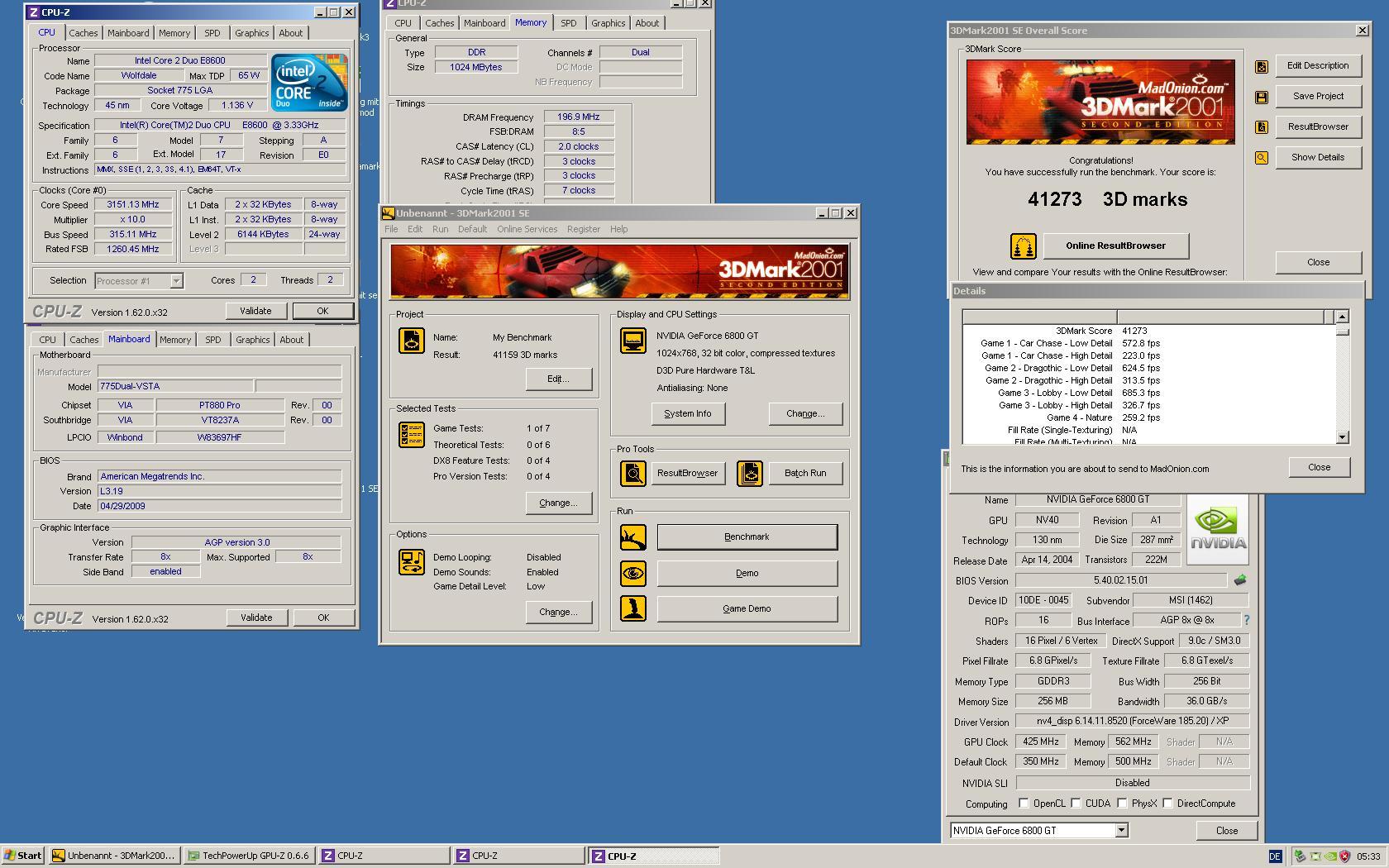1389x868 pixels.
Task: Click the Save Project disk icon
Action: pyautogui.click(x=1262, y=97)
